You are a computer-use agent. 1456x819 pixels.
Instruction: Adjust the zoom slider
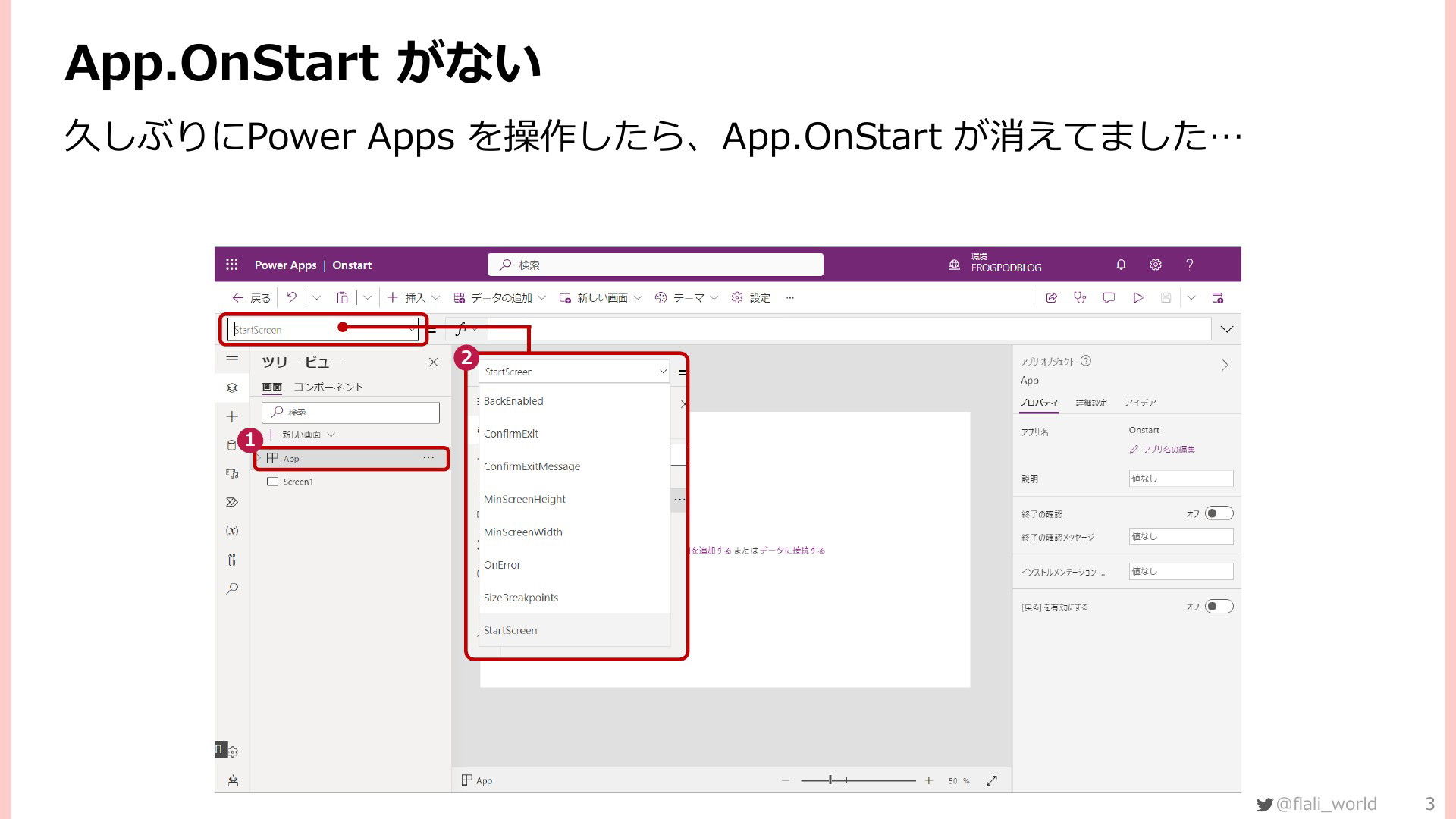coord(858,780)
